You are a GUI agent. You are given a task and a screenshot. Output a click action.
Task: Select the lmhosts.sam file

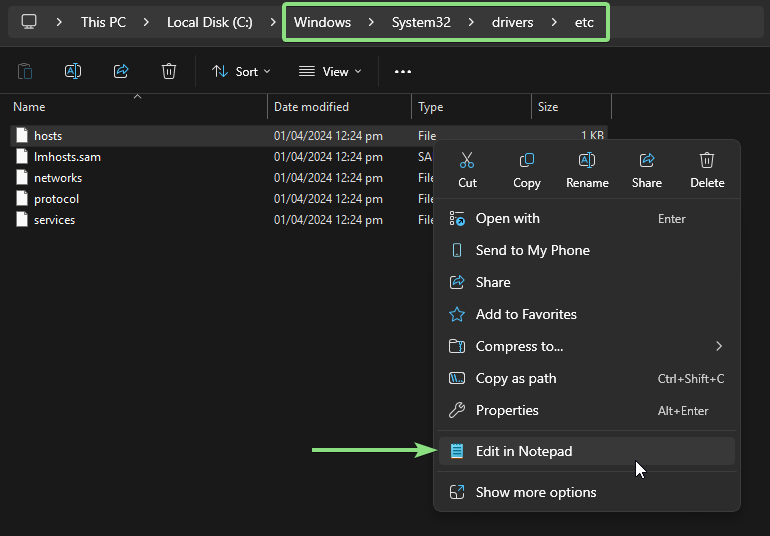[x=67, y=157]
